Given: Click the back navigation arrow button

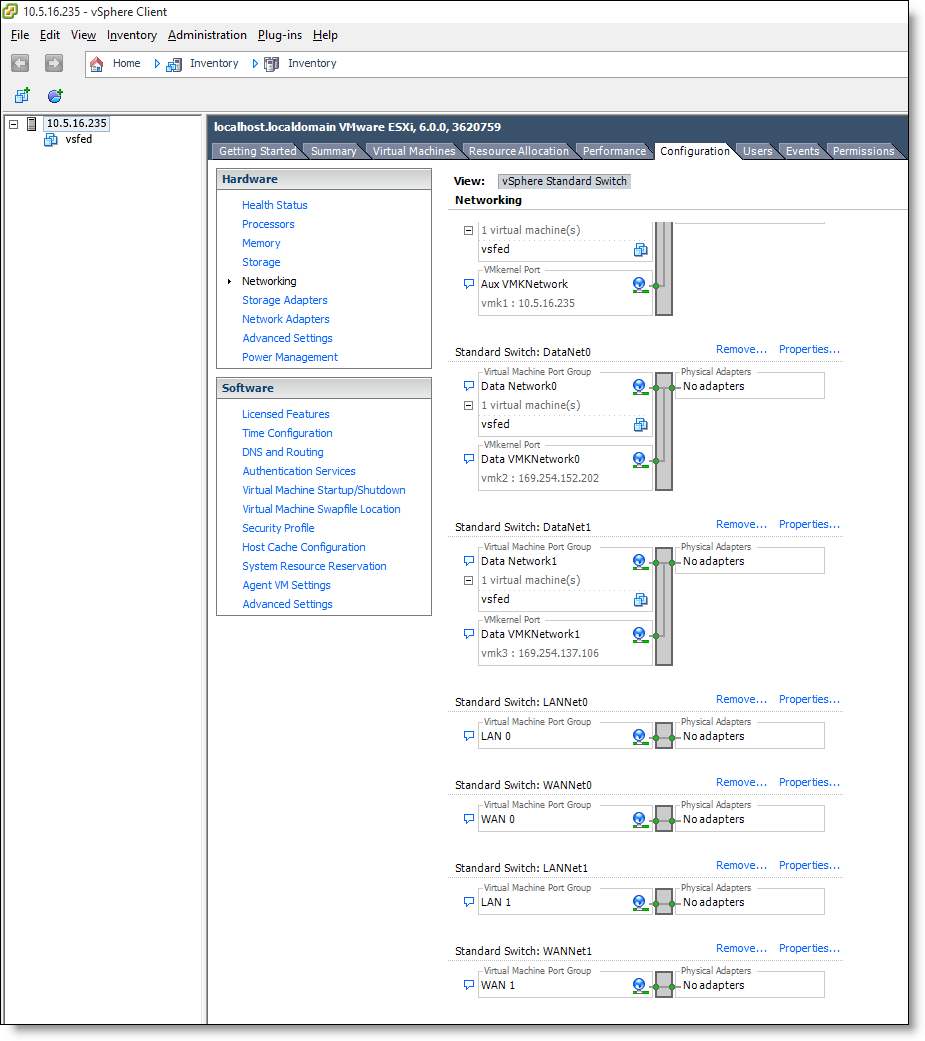Looking at the screenshot, I should pos(20,63).
